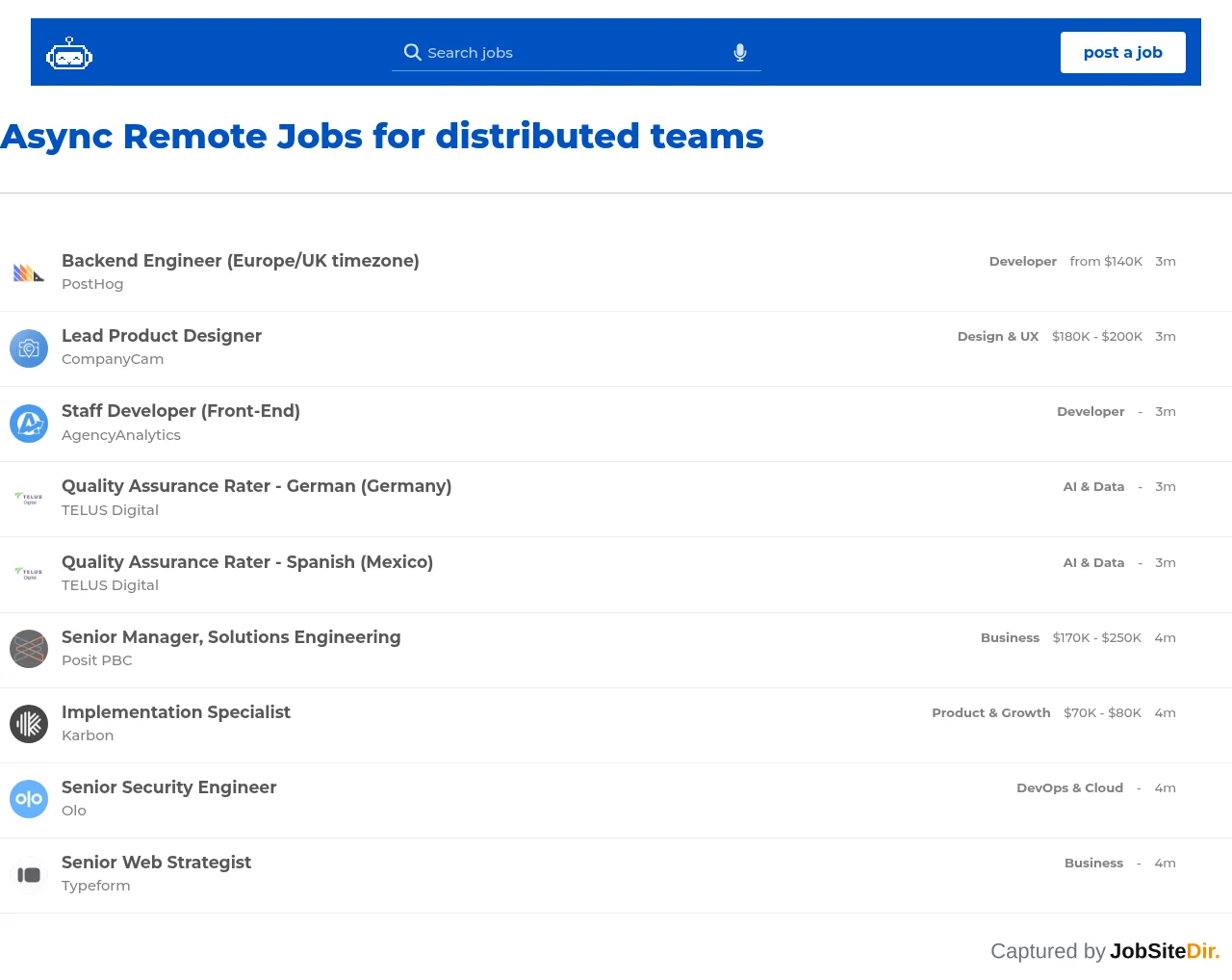Click Business tag on Senior Manager row
The height and width of the screenshot is (980, 1232).
click(x=1010, y=637)
